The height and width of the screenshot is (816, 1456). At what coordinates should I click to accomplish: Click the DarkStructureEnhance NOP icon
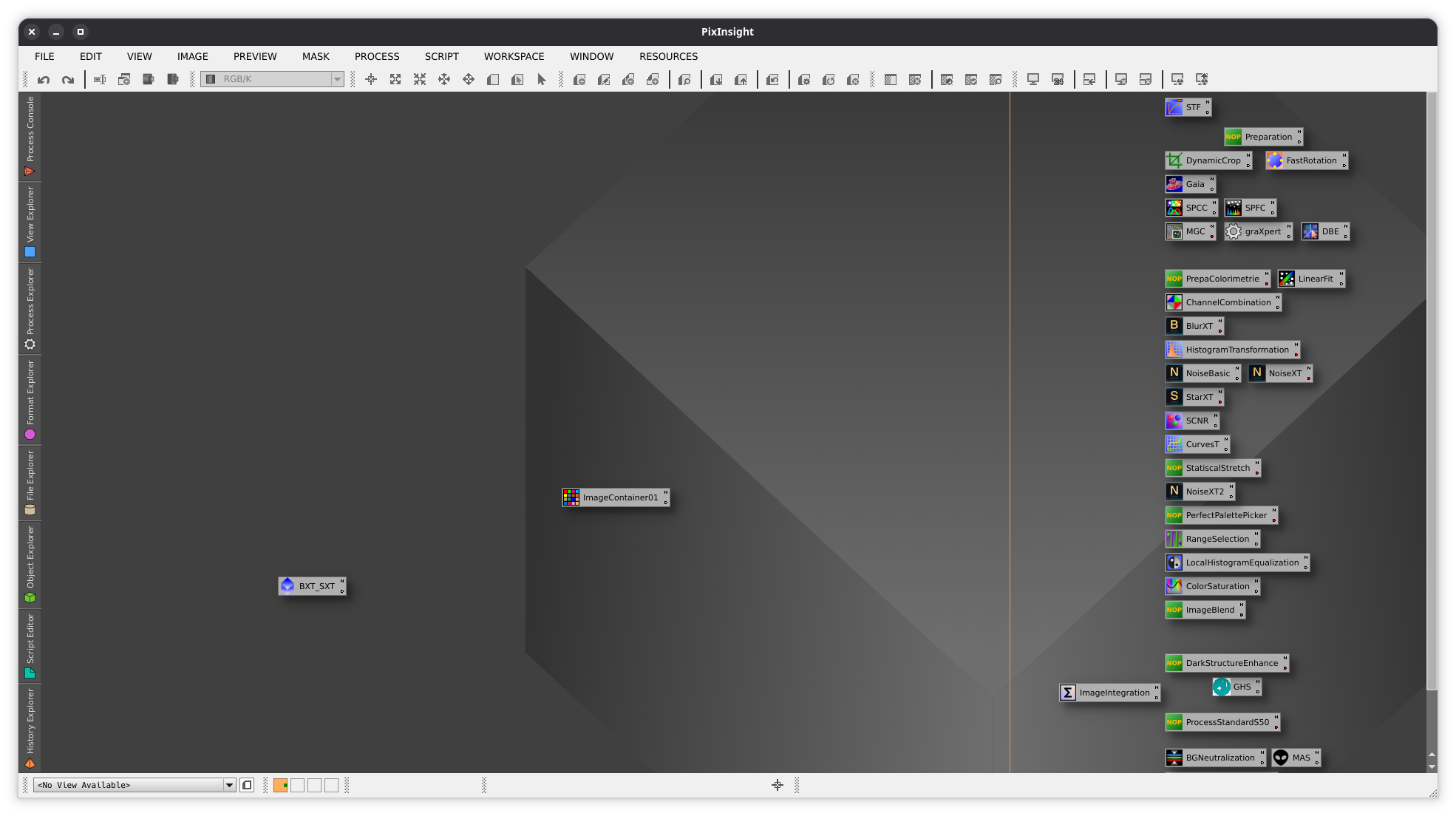(1174, 663)
